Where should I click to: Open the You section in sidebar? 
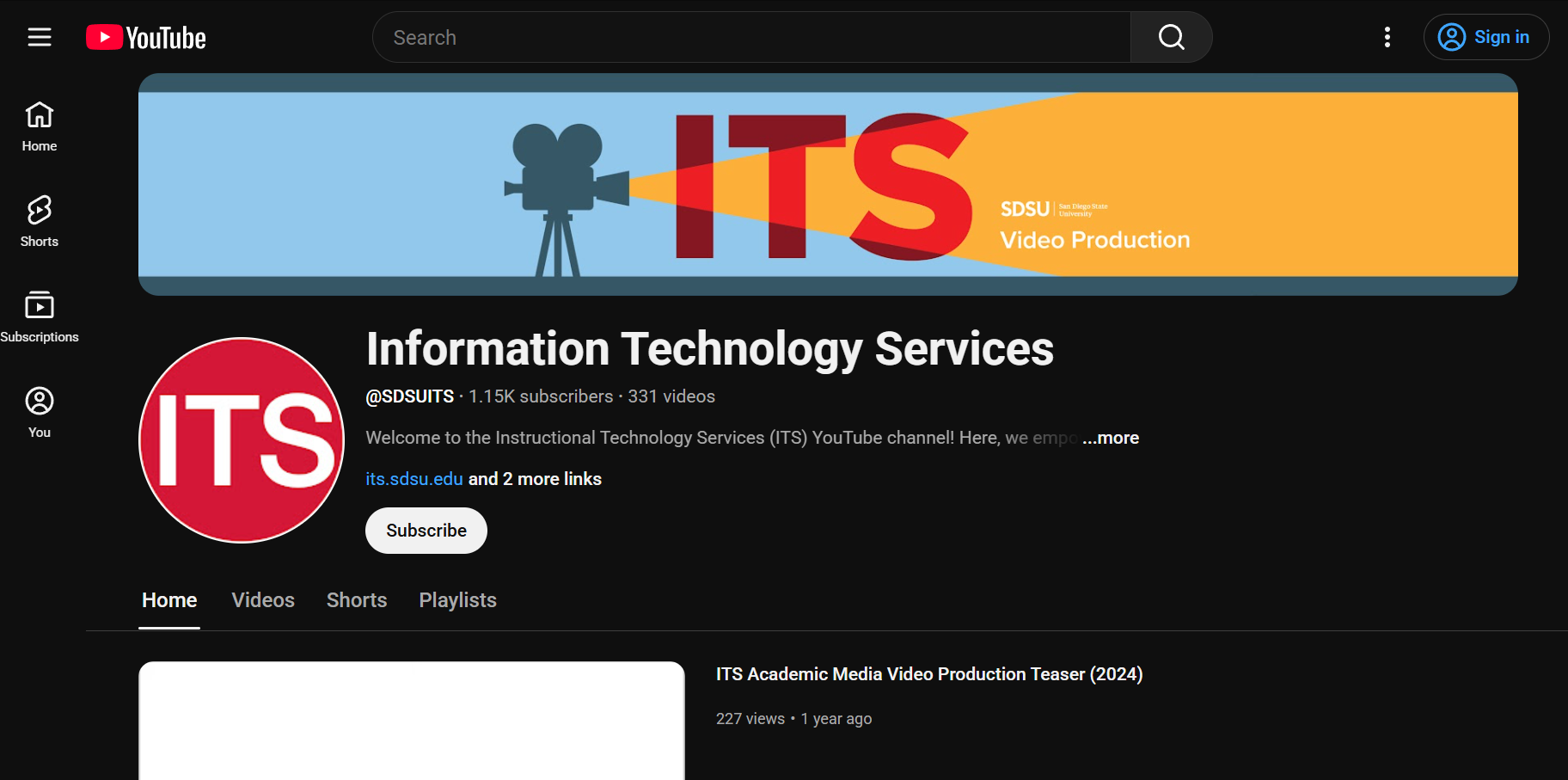[40, 413]
